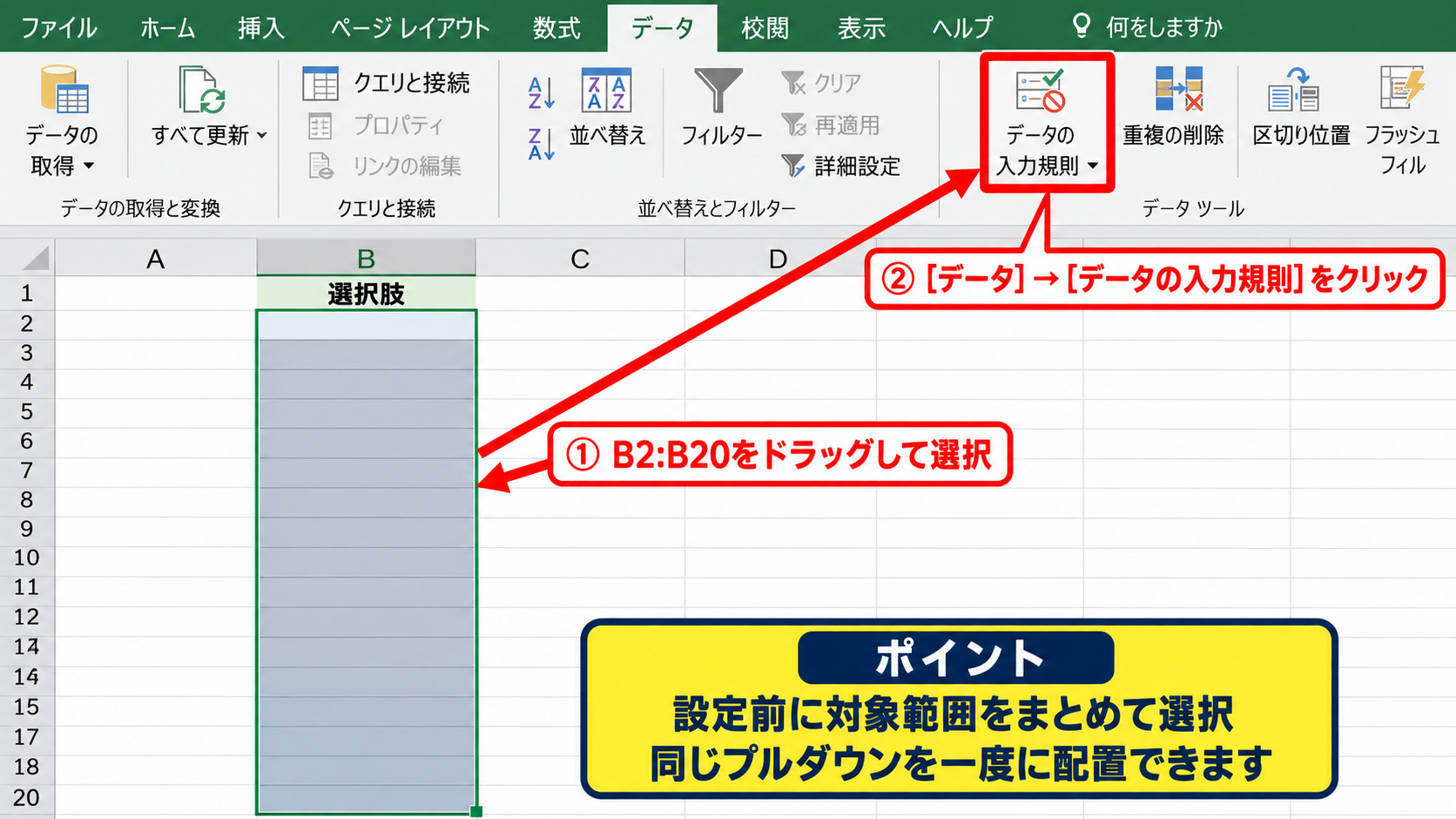Select column A header
The width and height of the screenshot is (1456, 819).
point(156,259)
